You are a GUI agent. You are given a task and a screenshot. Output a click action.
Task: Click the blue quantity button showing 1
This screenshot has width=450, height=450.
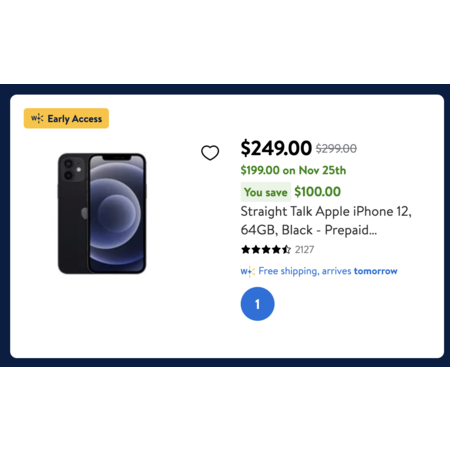pos(257,304)
